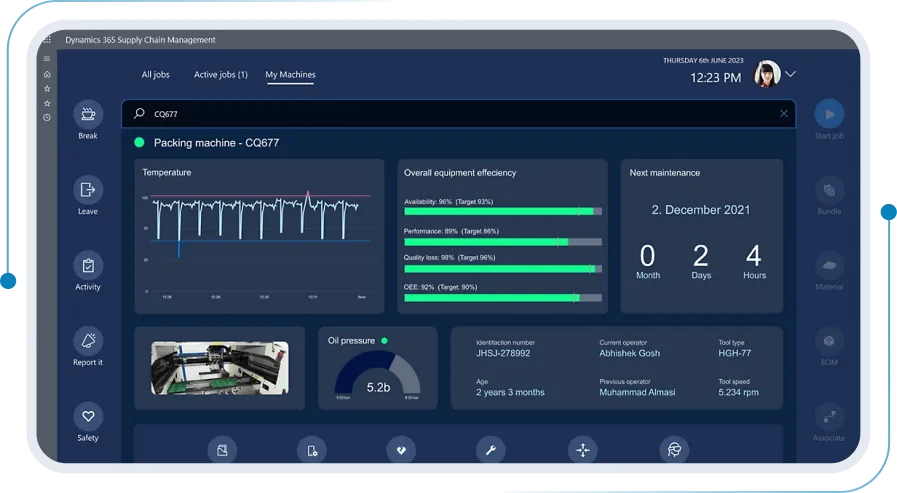
Task: Click the OEE 92% progress bar
Action: 503,298
